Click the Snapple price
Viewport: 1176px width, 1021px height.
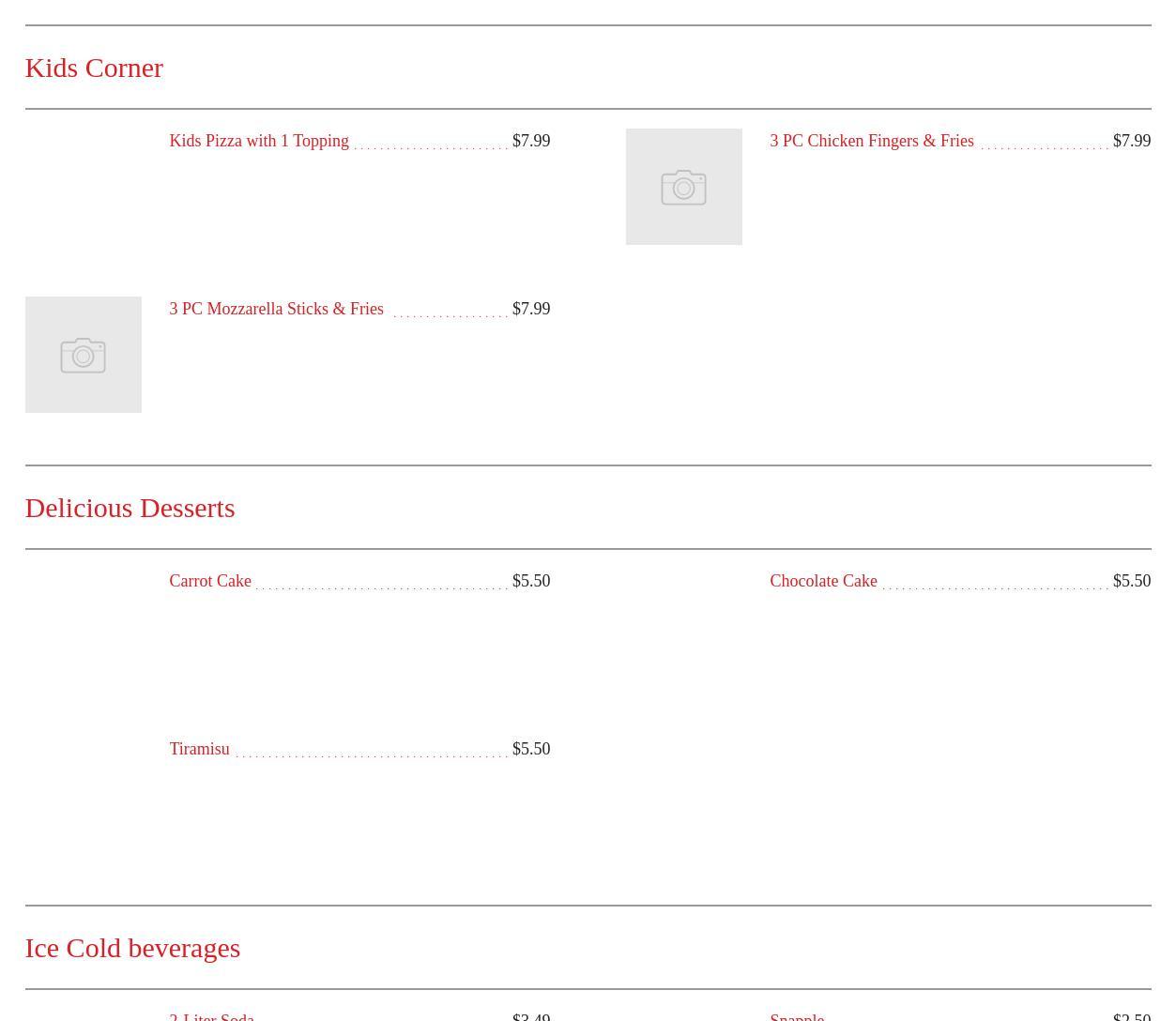pyautogui.click(x=1131, y=1016)
